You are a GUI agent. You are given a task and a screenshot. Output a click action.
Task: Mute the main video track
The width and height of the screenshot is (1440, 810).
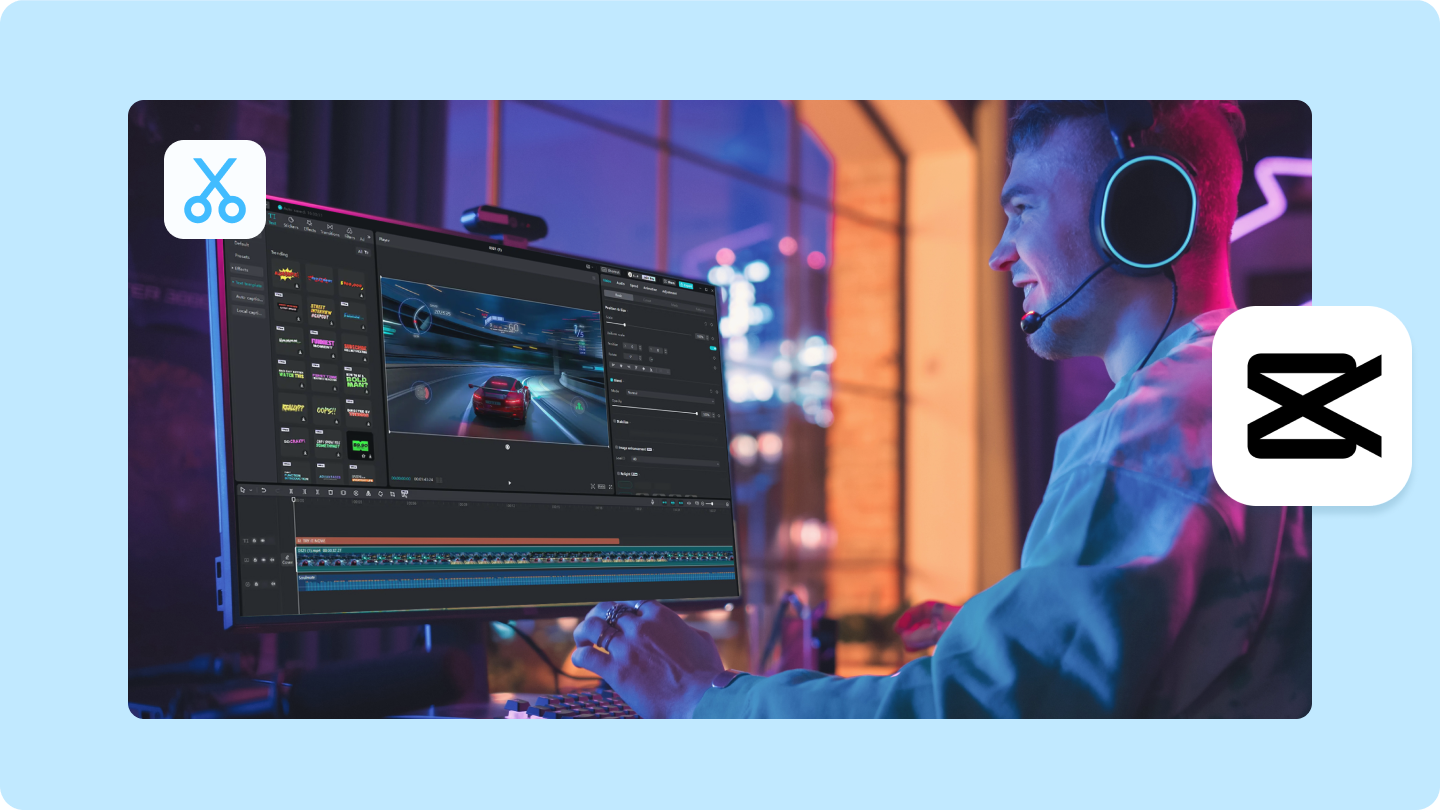click(x=271, y=561)
